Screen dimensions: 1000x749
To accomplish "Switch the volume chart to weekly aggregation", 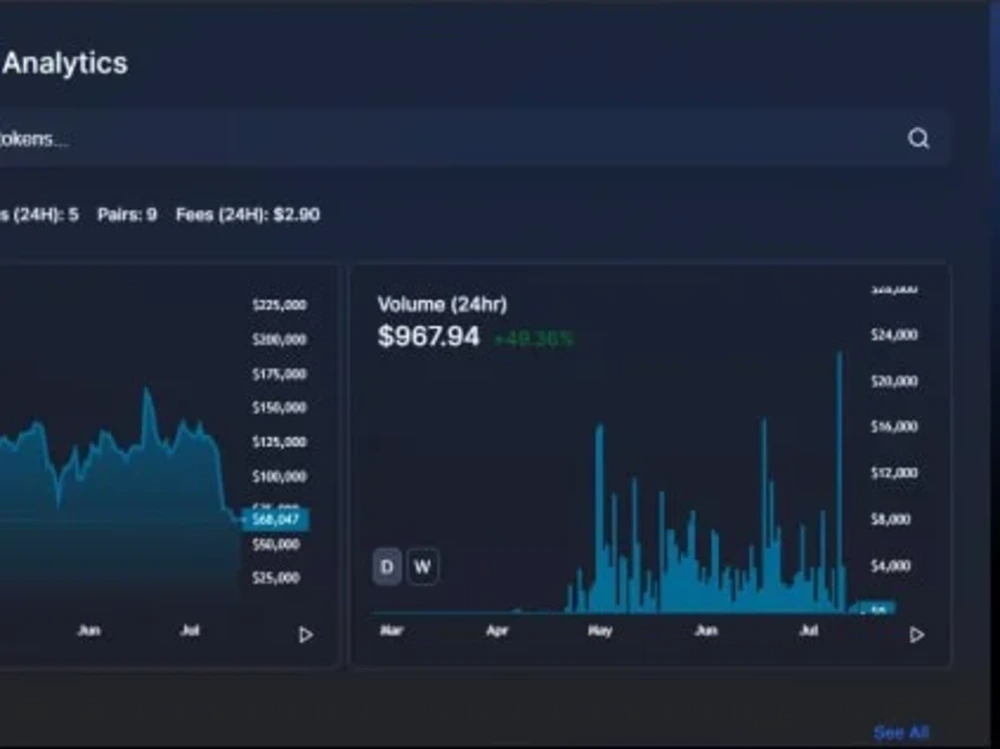I will (422, 566).
